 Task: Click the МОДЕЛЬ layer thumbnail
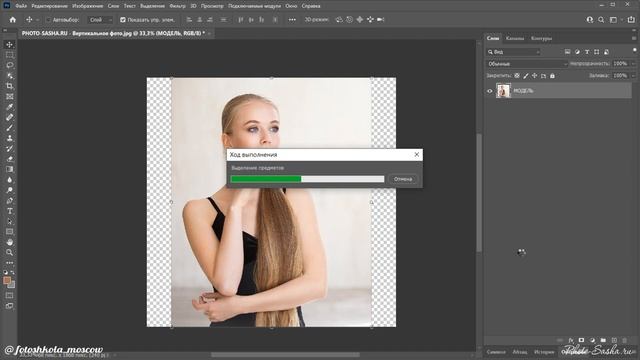click(x=503, y=91)
